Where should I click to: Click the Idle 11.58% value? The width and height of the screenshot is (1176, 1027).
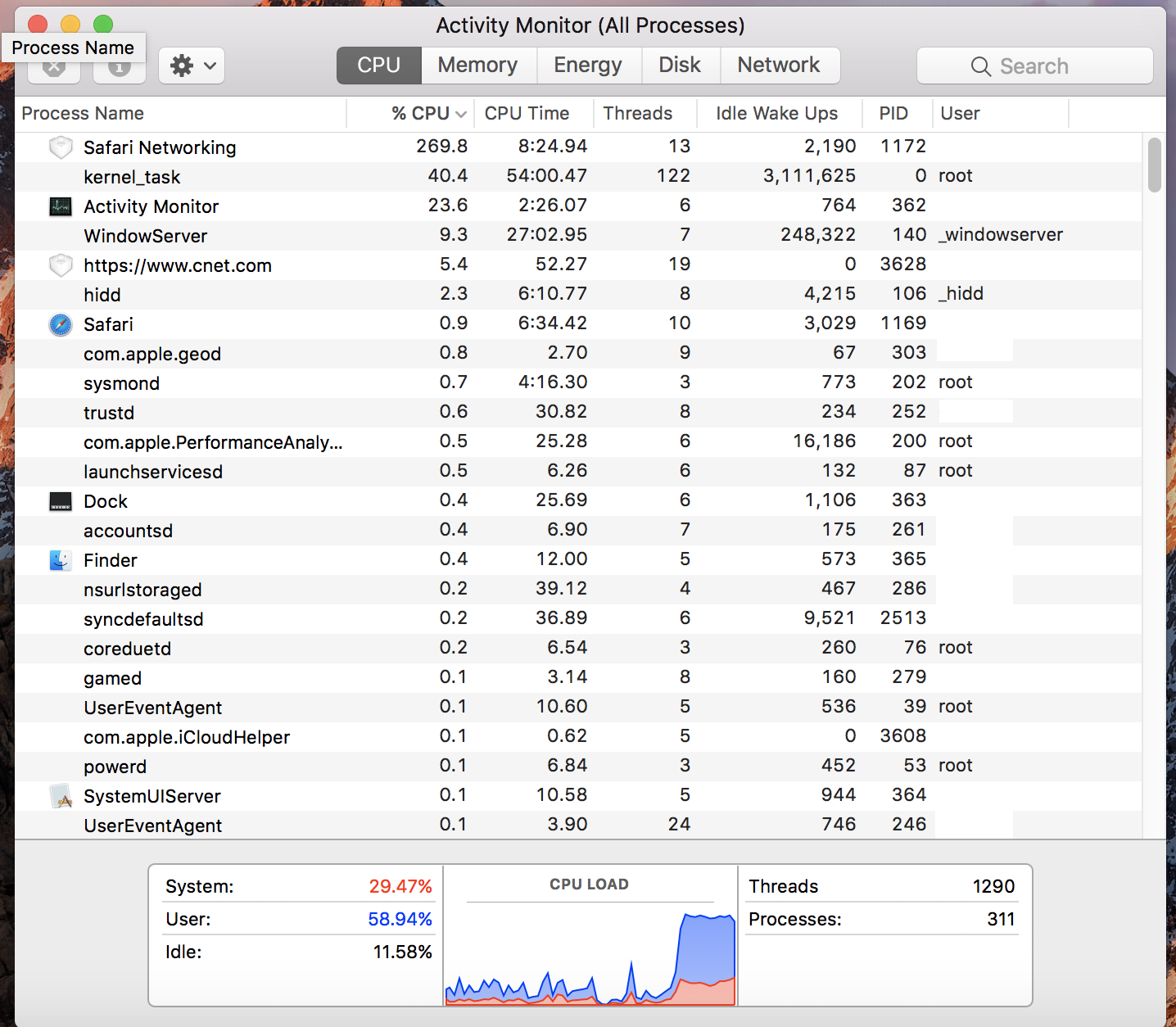click(403, 952)
